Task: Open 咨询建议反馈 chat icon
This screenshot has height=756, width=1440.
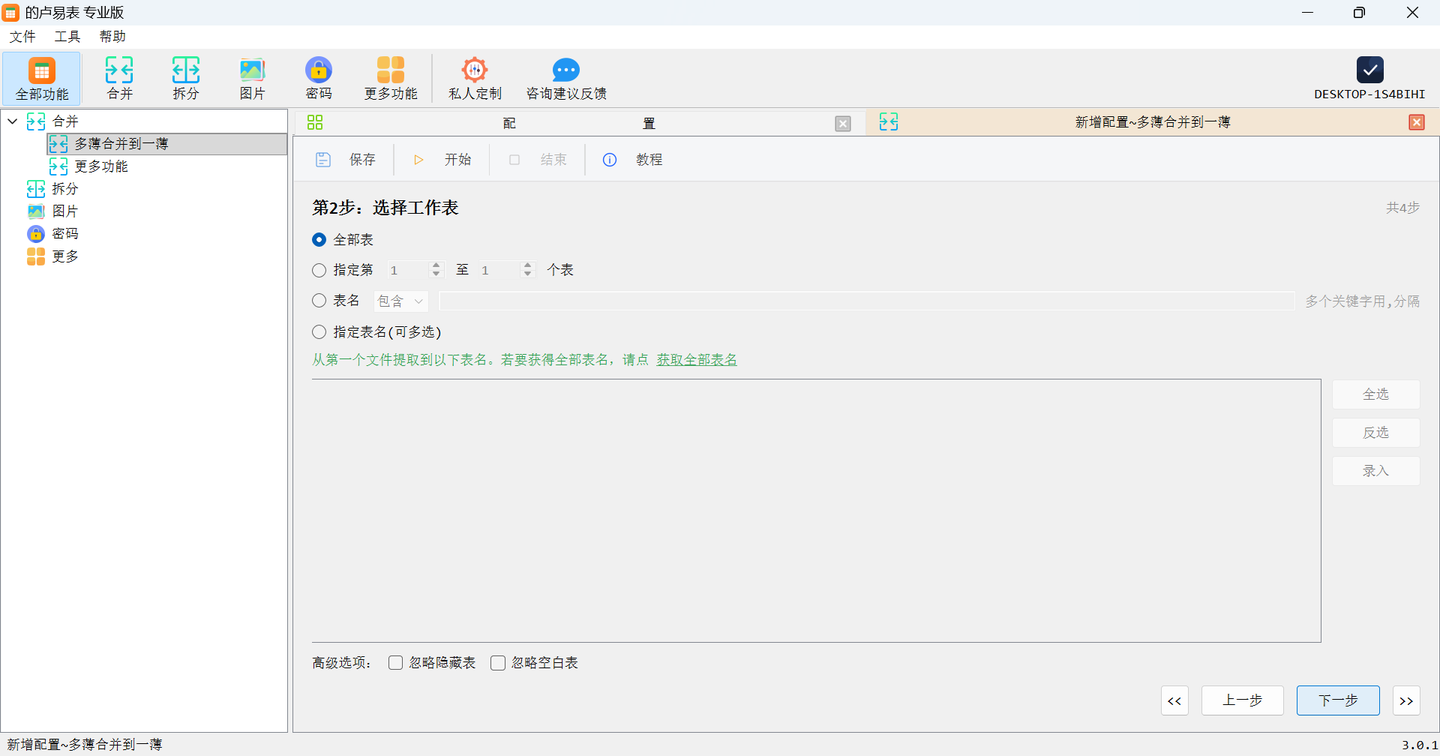Action: pyautogui.click(x=566, y=70)
